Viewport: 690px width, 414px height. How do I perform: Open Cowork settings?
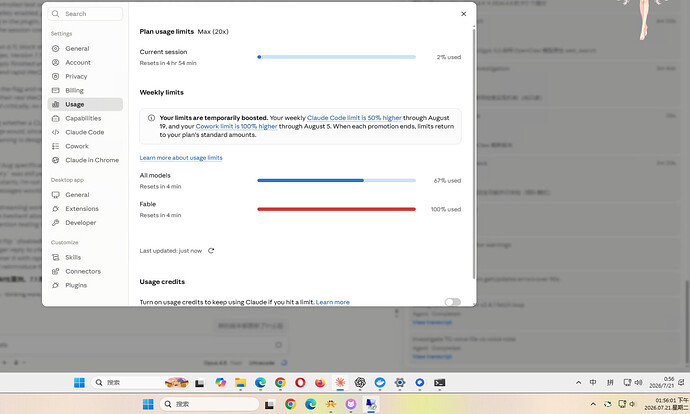tap(85, 146)
